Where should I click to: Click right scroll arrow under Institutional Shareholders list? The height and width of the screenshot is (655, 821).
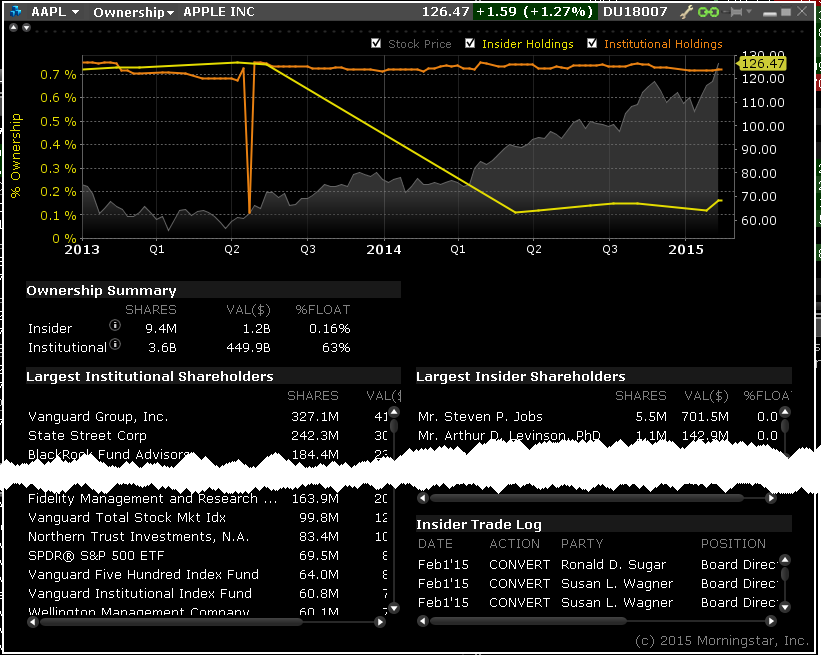coord(381,622)
